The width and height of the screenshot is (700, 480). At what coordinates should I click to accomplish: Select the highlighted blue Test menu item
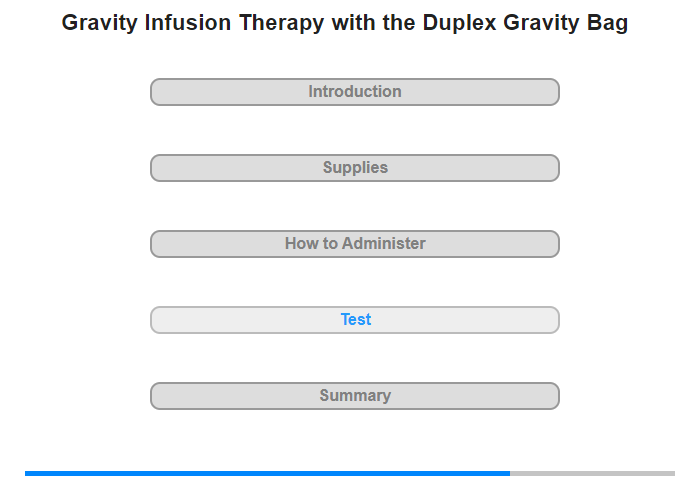pos(354,320)
